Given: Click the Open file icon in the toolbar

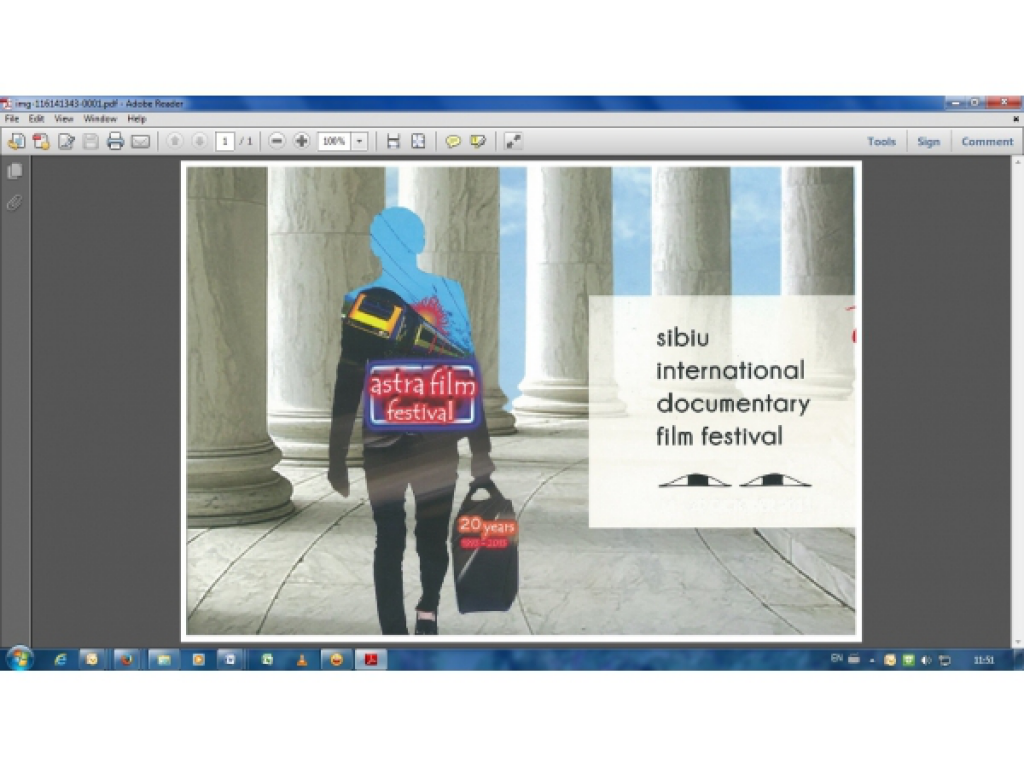Looking at the screenshot, I should click(16, 141).
